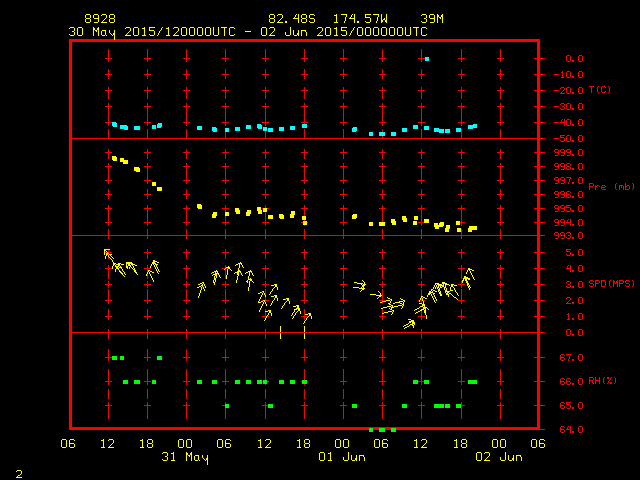Select the 31 May date label

(x=184, y=457)
